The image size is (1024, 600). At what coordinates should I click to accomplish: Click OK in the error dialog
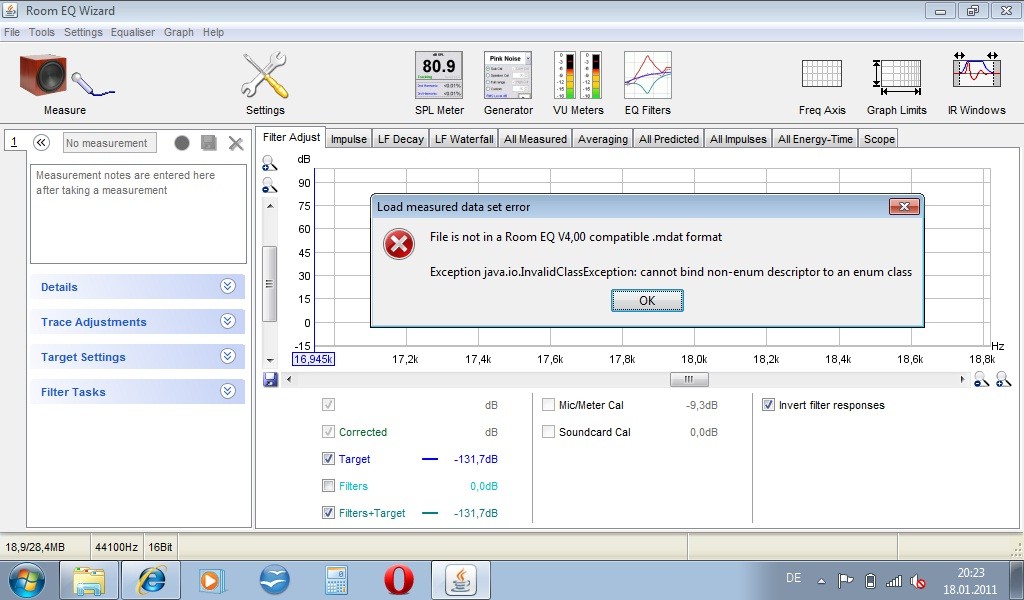click(x=647, y=300)
